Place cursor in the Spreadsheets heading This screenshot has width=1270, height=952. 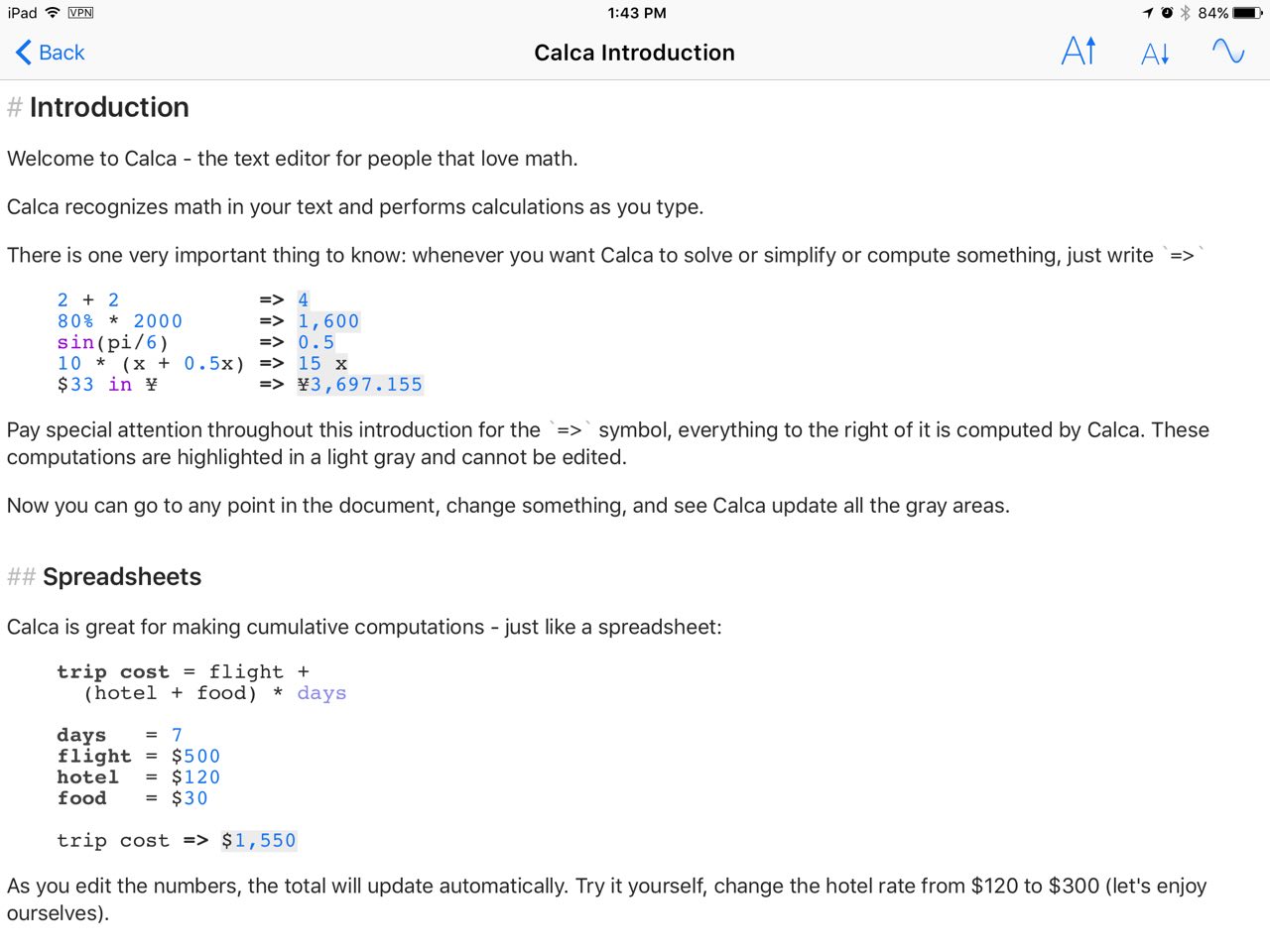[x=122, y=577]
